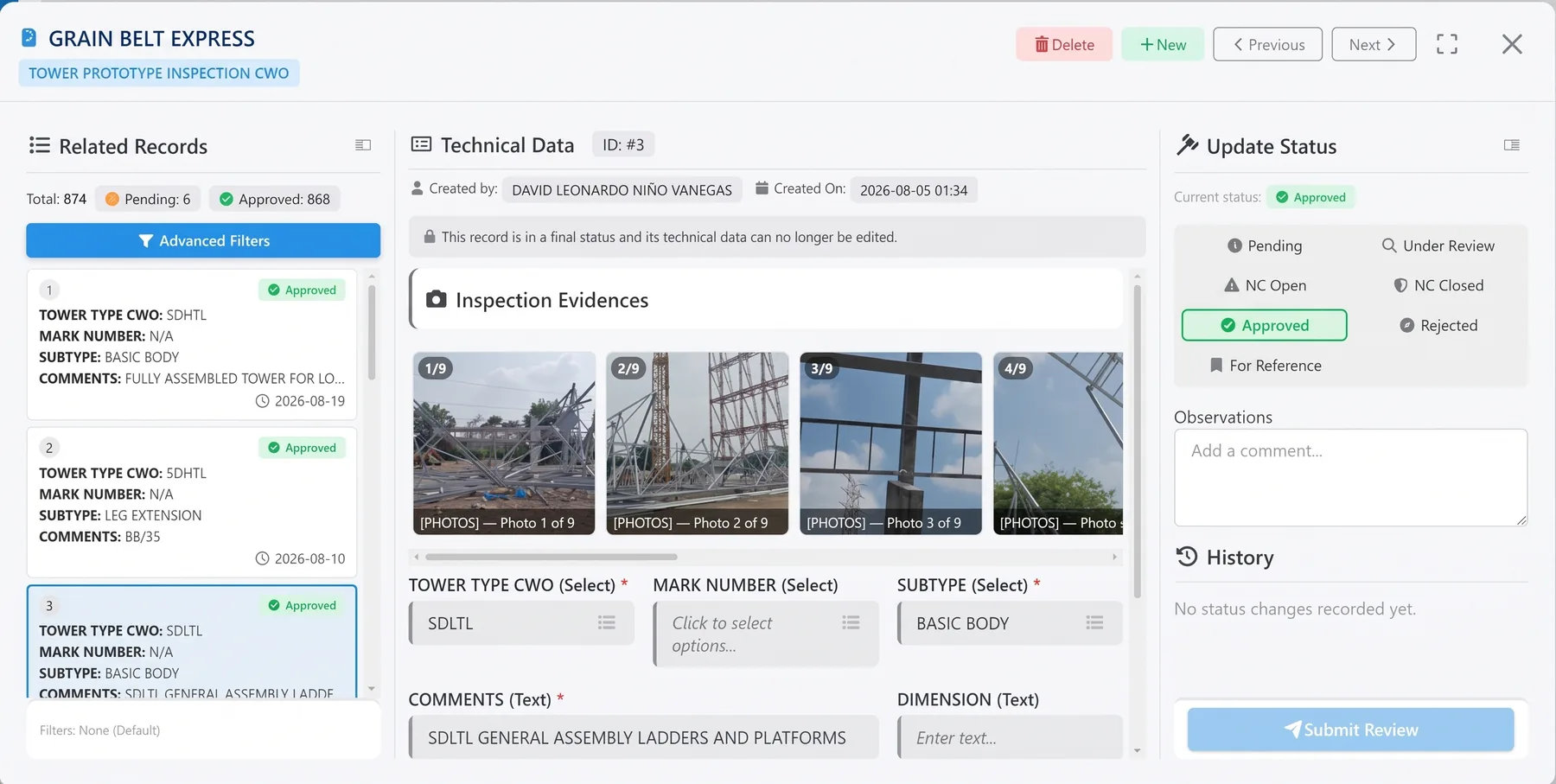Image resolution: width=1556 pixels, height=784 pixels.
Task: Click the clock icon next to 2026-08-19
Action: click(263, 401)
